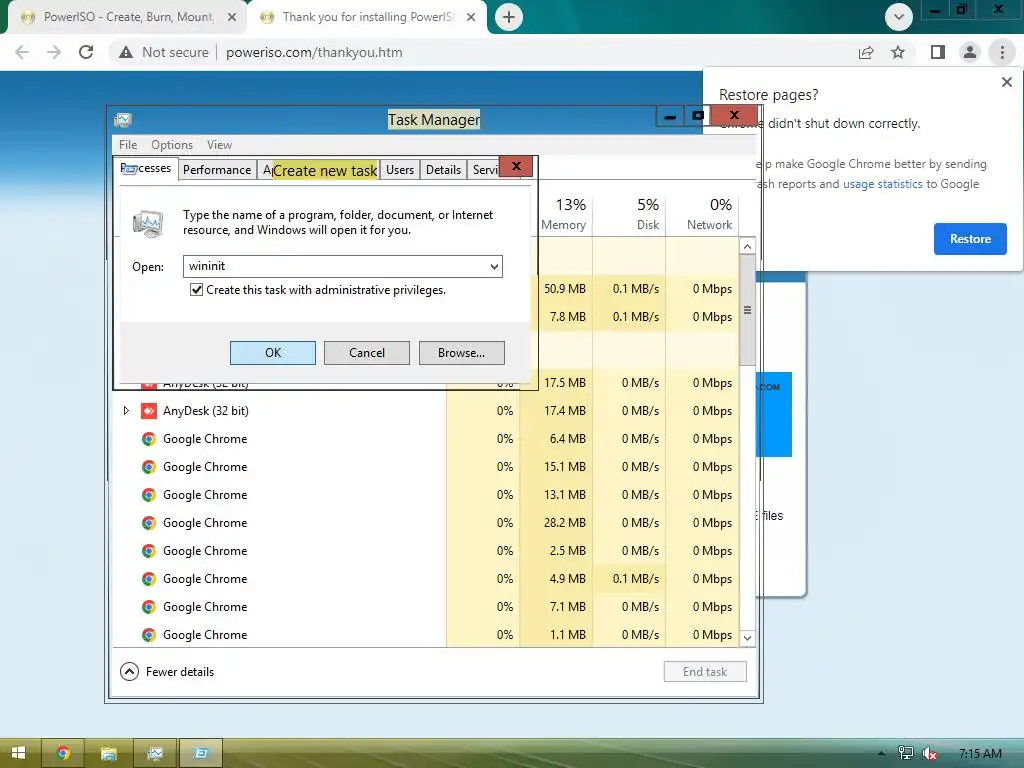Viewport: 1024px width, 768px height.
Task: Switch to the Users tab
Action: pyautogui.click(x=400, y=170)
